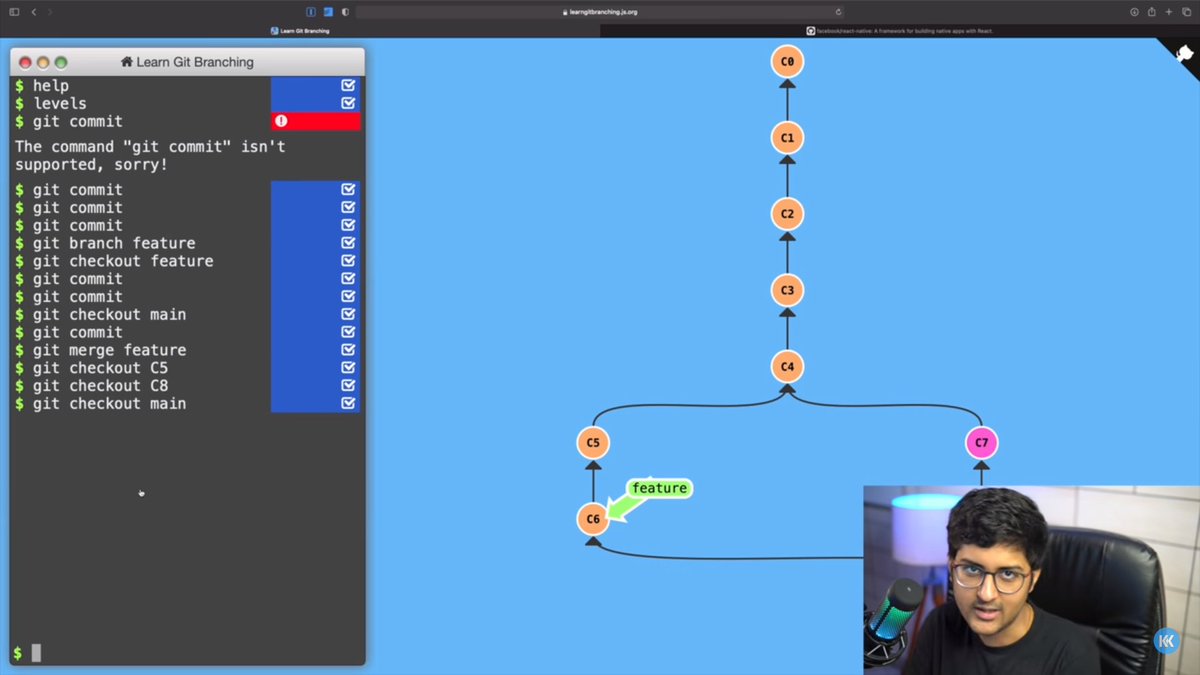Click the "isn't supported, sorry!" error message
This screenshot has height=675, width=1200.
pos(150,155)
